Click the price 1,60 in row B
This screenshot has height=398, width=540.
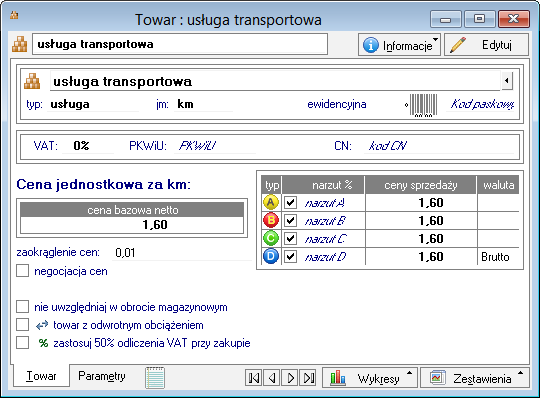pyautogui.click(x=431, y=221)
